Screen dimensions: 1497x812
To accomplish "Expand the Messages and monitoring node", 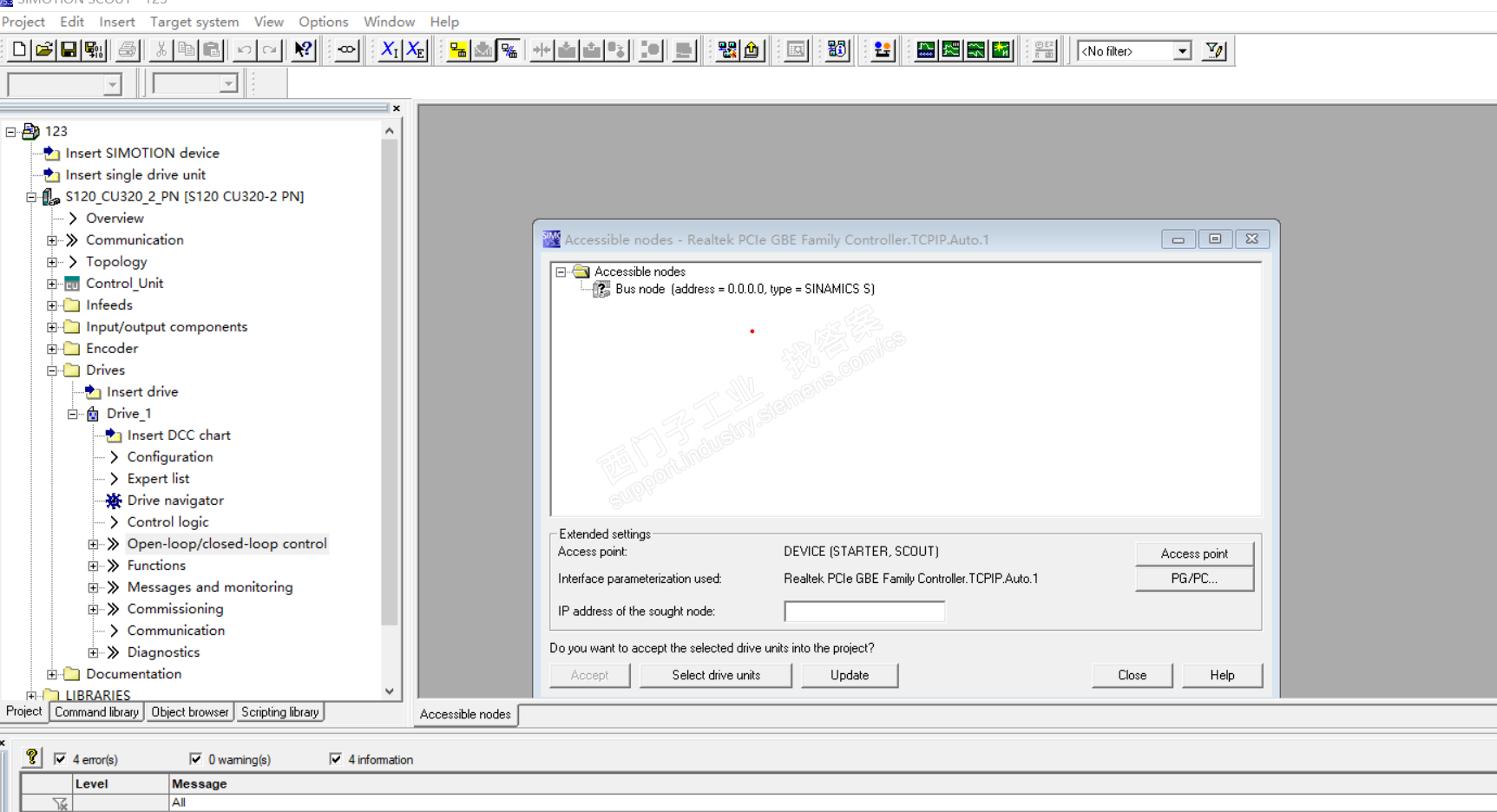I will (94, 587).
